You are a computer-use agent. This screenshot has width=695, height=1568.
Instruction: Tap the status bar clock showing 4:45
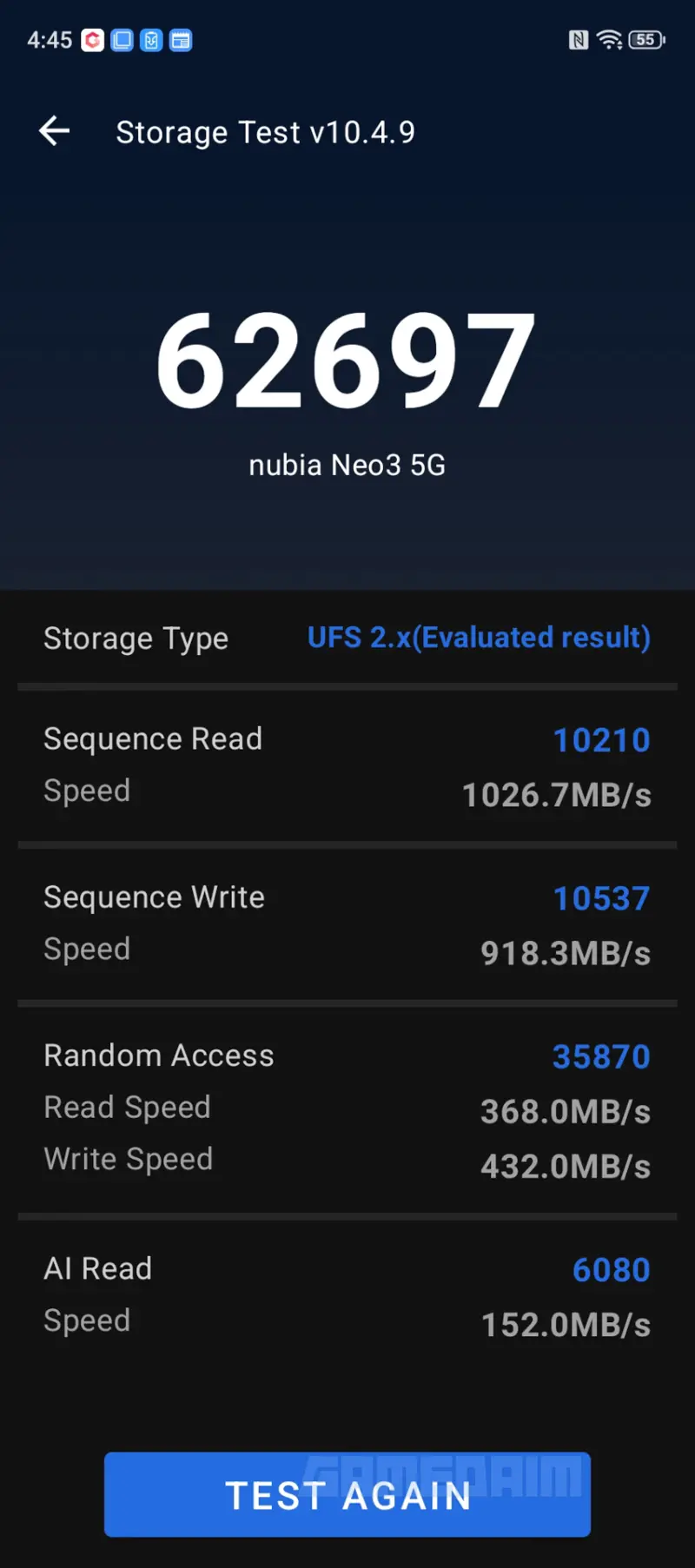(50, 40)
